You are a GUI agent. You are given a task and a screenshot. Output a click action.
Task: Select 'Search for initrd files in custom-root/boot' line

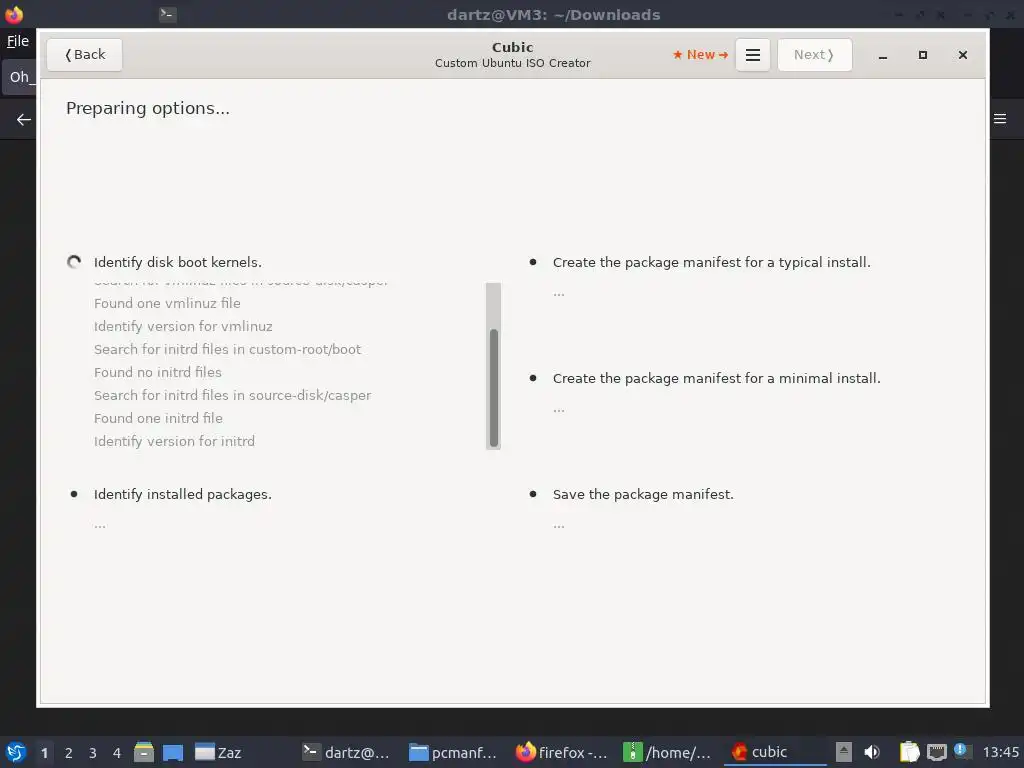pyautogui.click(x=227, y=349)
